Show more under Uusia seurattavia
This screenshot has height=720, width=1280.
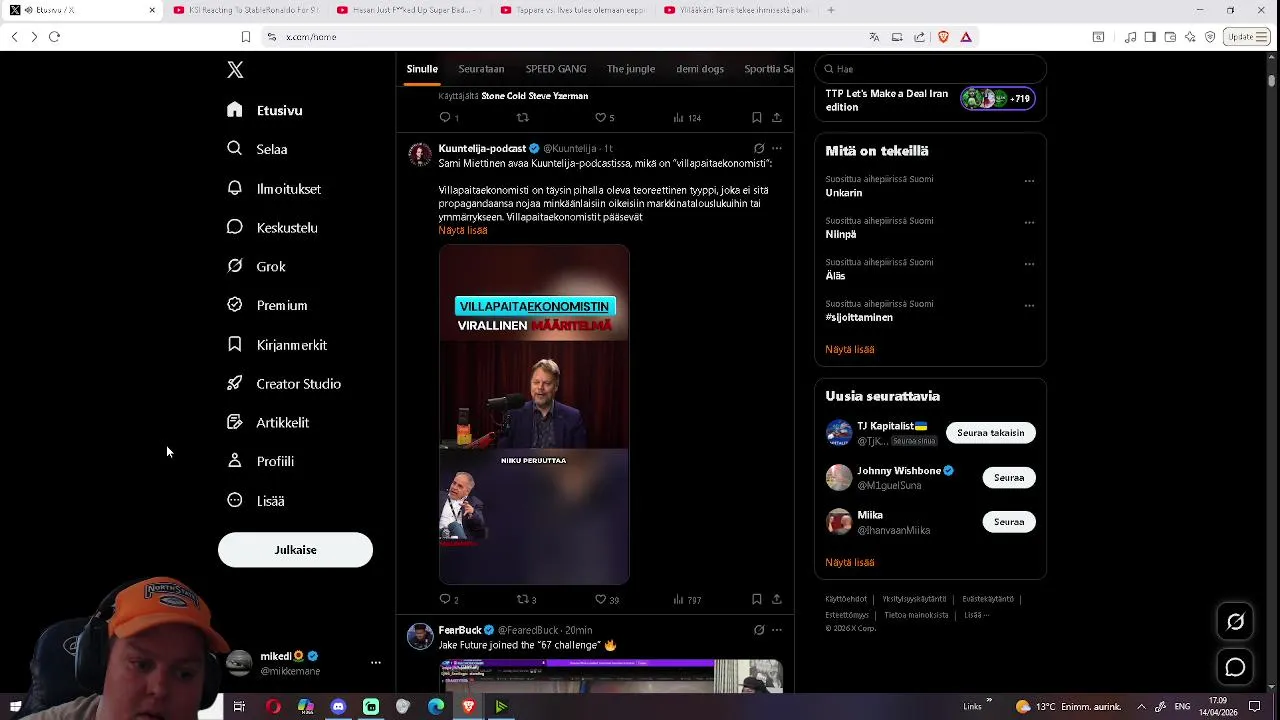850,562
